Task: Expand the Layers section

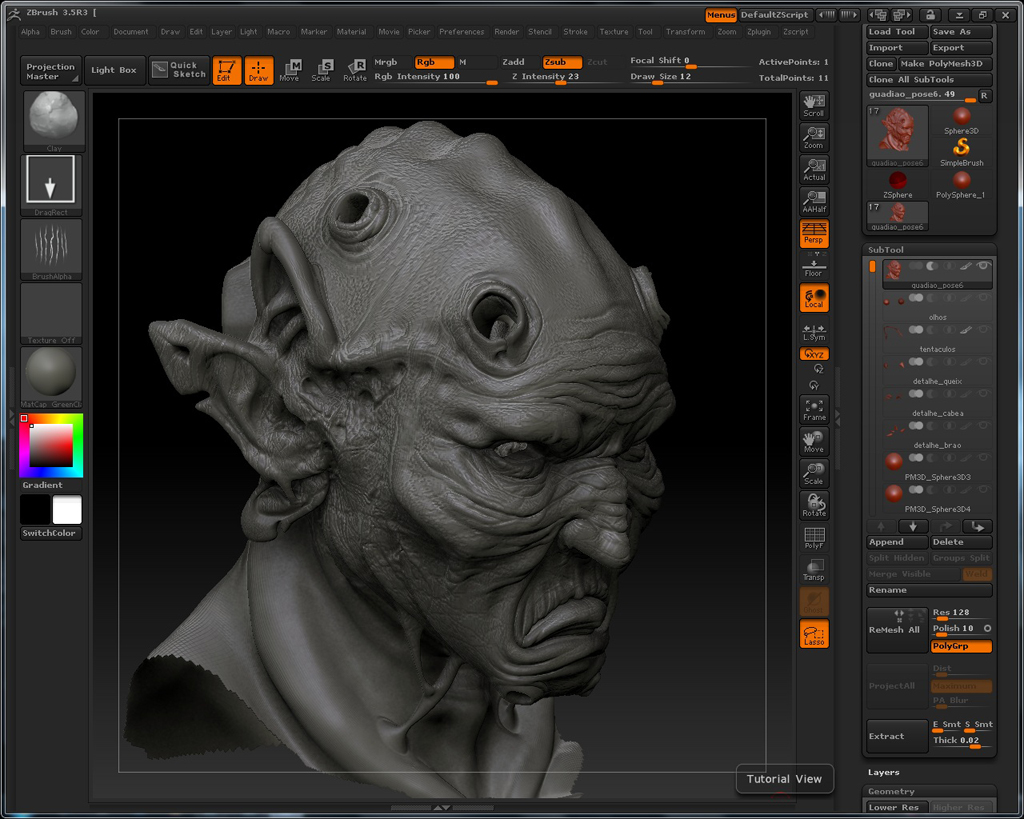Action: [x=884, y=772]
